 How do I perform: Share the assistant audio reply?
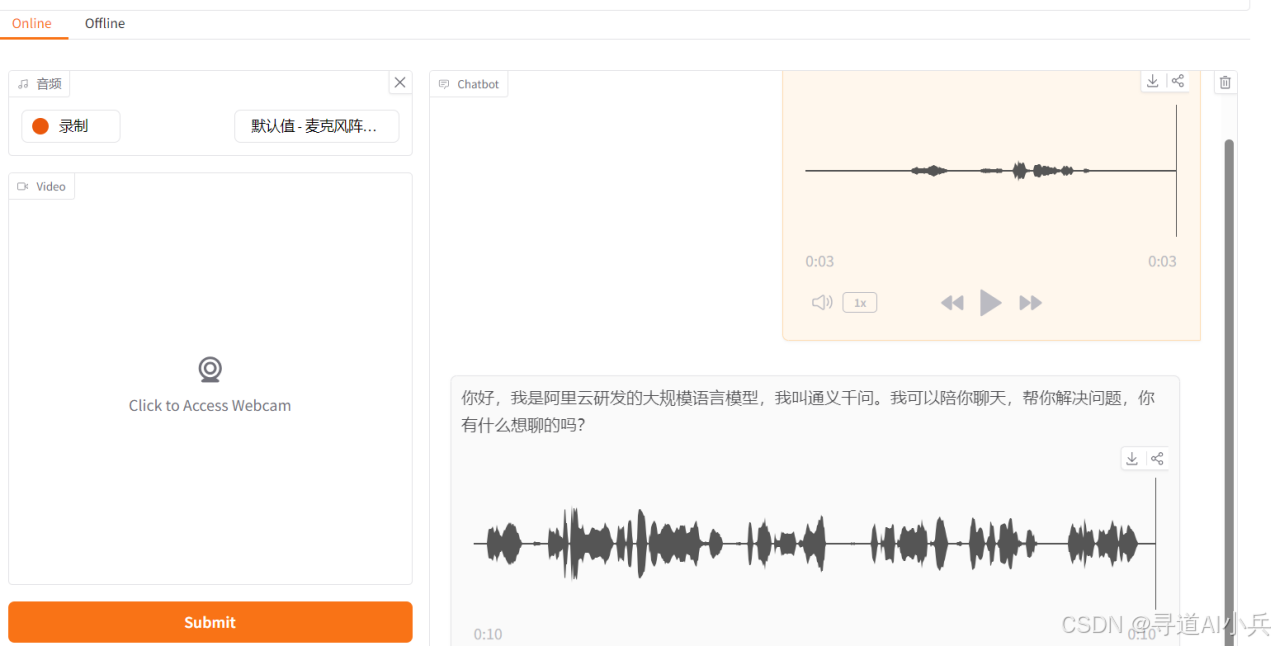(x=1157, y=458)
